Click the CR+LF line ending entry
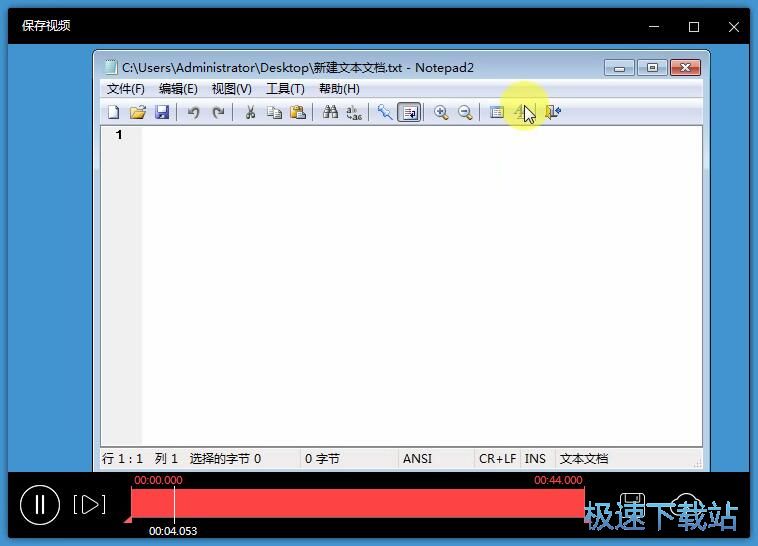Viewport: 758px width, 546px height. 497,458
